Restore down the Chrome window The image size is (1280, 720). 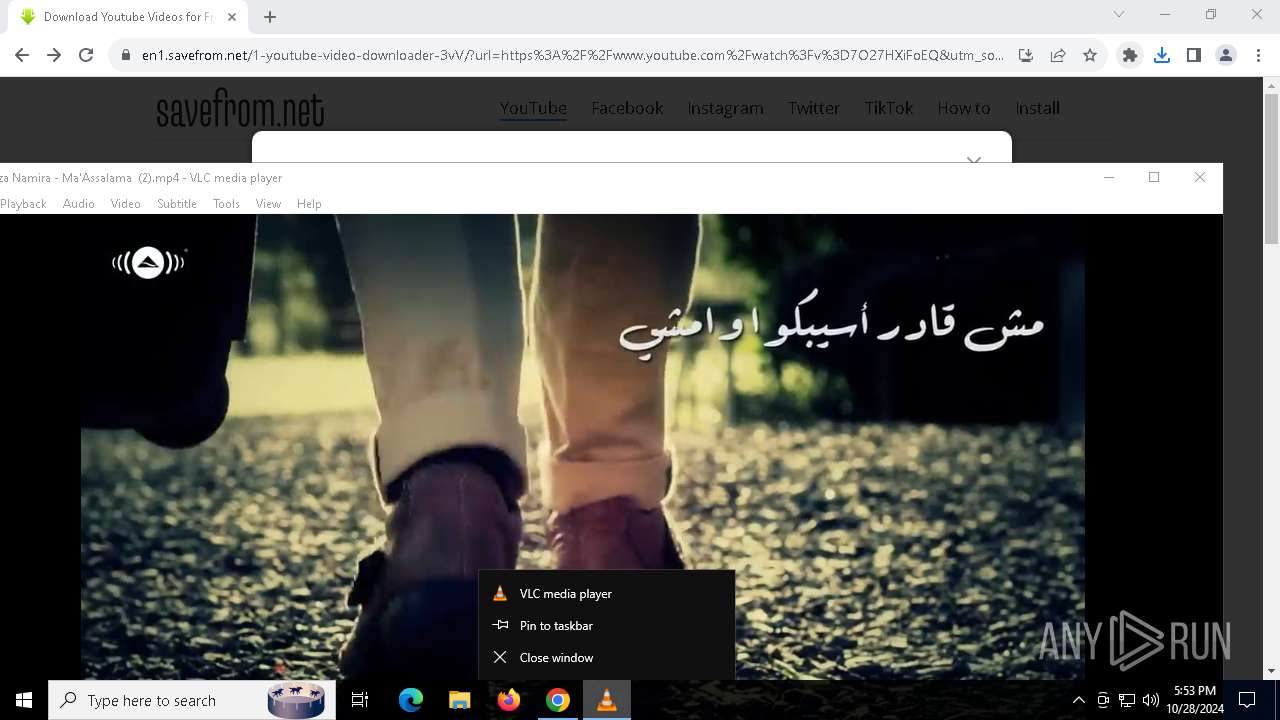click(1211, 14)
